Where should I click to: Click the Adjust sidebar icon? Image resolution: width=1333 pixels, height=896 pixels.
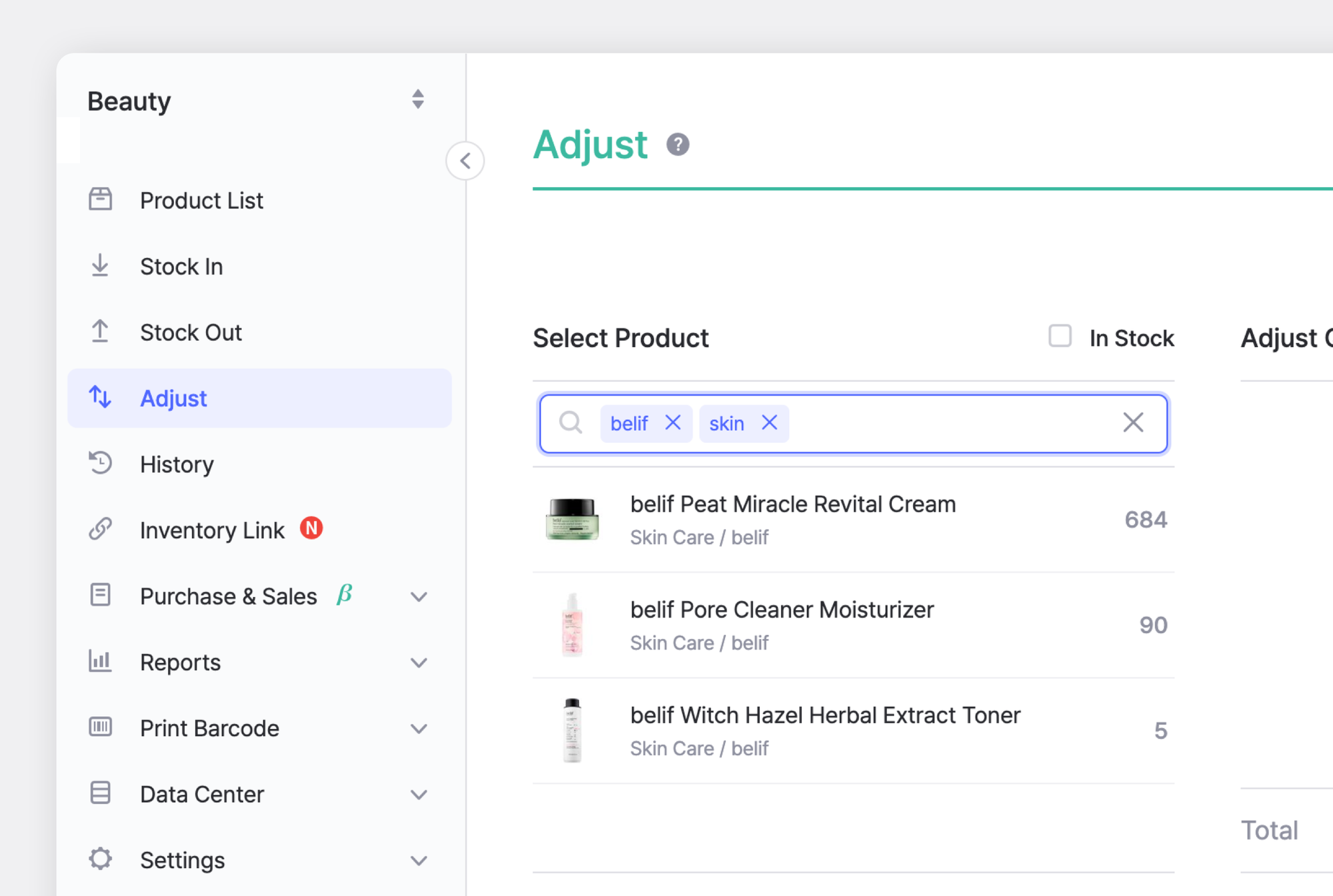(x=100, y=398)
